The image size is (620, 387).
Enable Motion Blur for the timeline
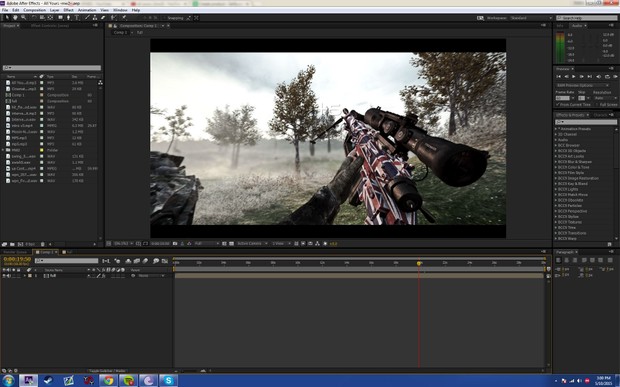(145, 261)
